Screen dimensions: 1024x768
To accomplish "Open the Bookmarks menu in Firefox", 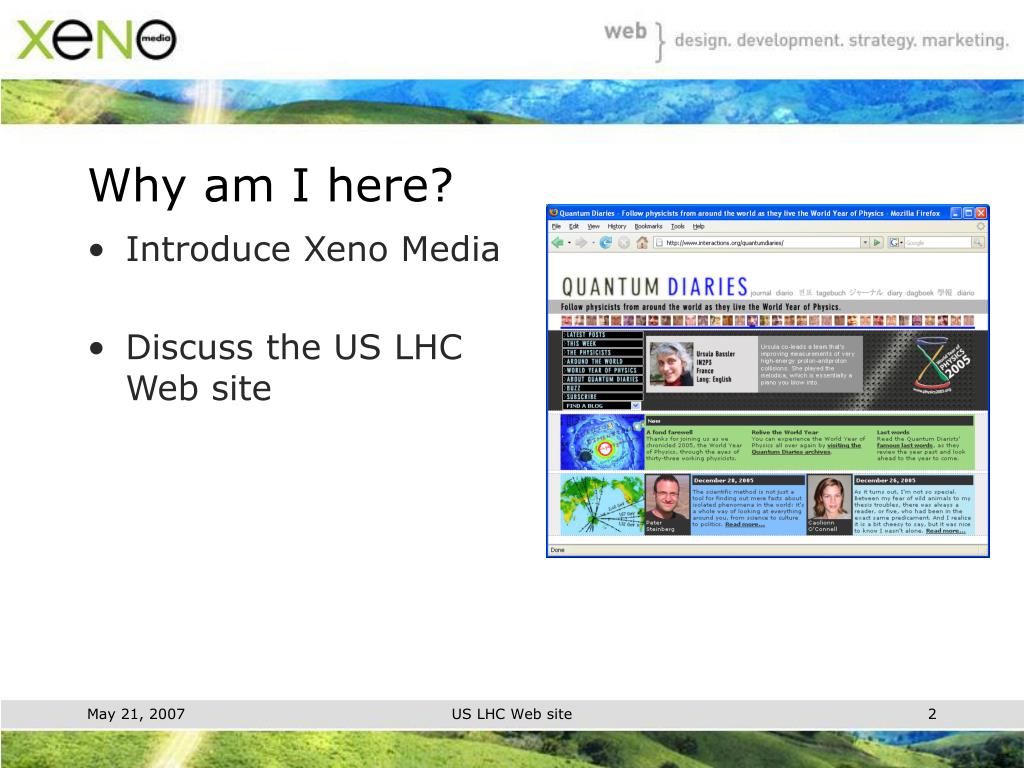I will click(648, 227).
